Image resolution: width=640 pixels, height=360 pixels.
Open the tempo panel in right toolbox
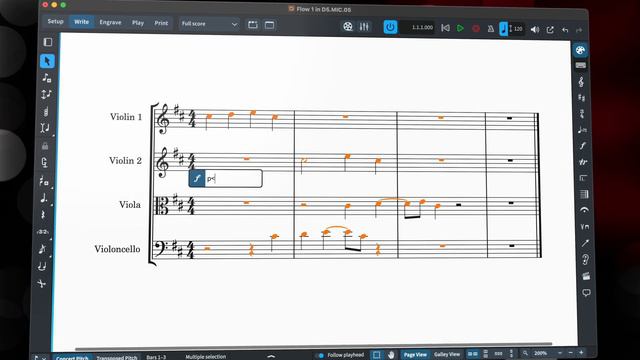tap(582, 130)
